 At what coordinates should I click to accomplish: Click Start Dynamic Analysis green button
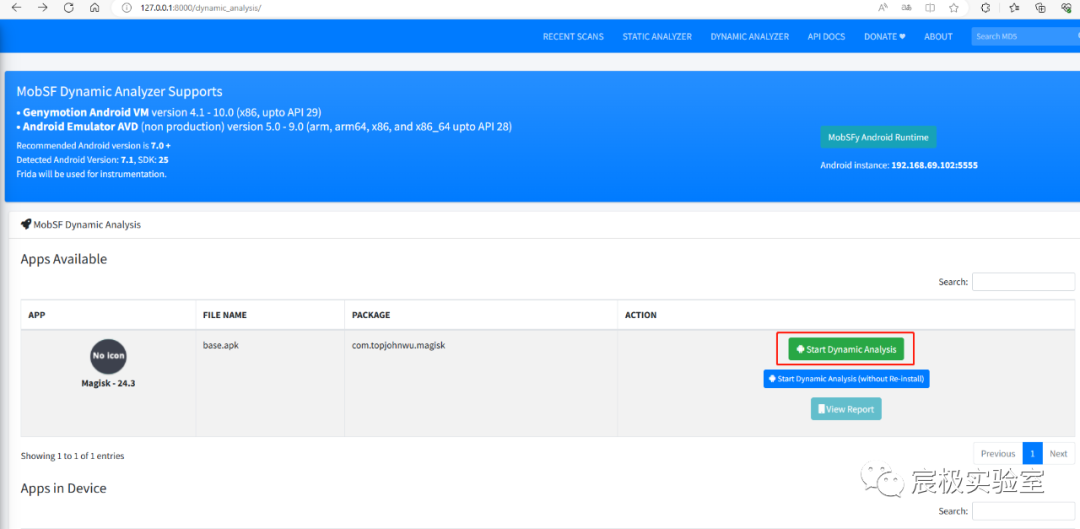(x=846, y=349)
